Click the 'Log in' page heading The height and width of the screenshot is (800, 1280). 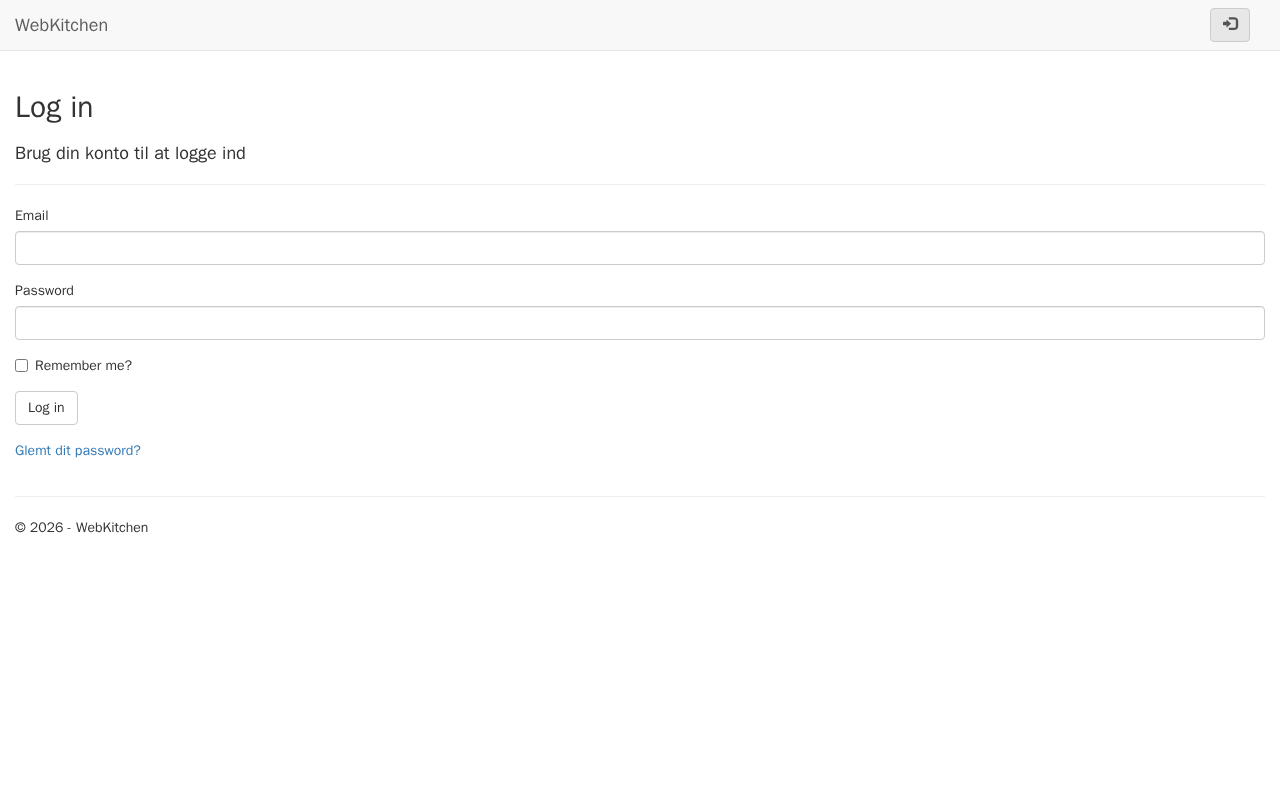pyautogui.click(x=54, y=108)
